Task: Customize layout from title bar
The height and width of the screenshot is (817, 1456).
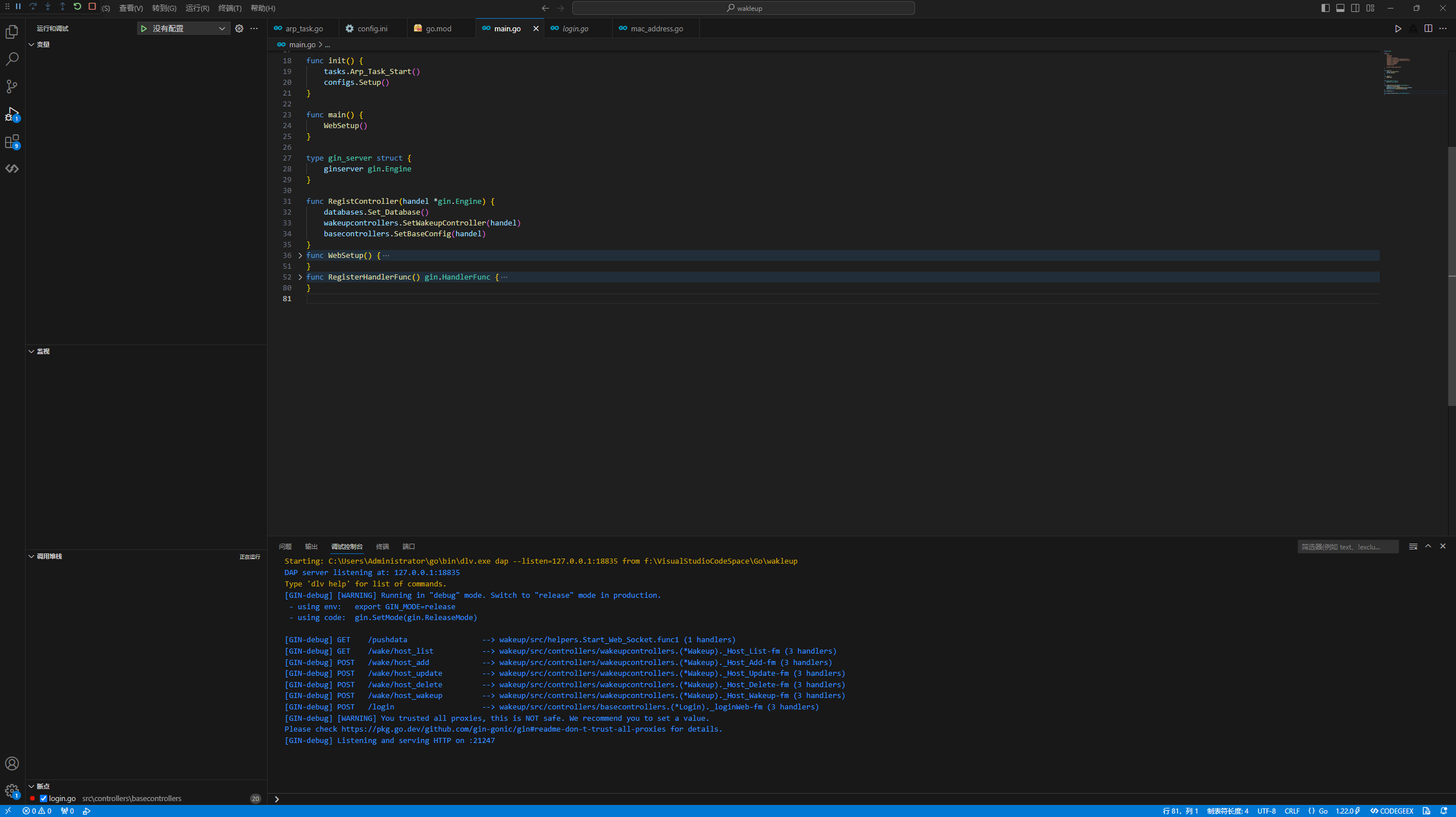Action: (1371, 8)
